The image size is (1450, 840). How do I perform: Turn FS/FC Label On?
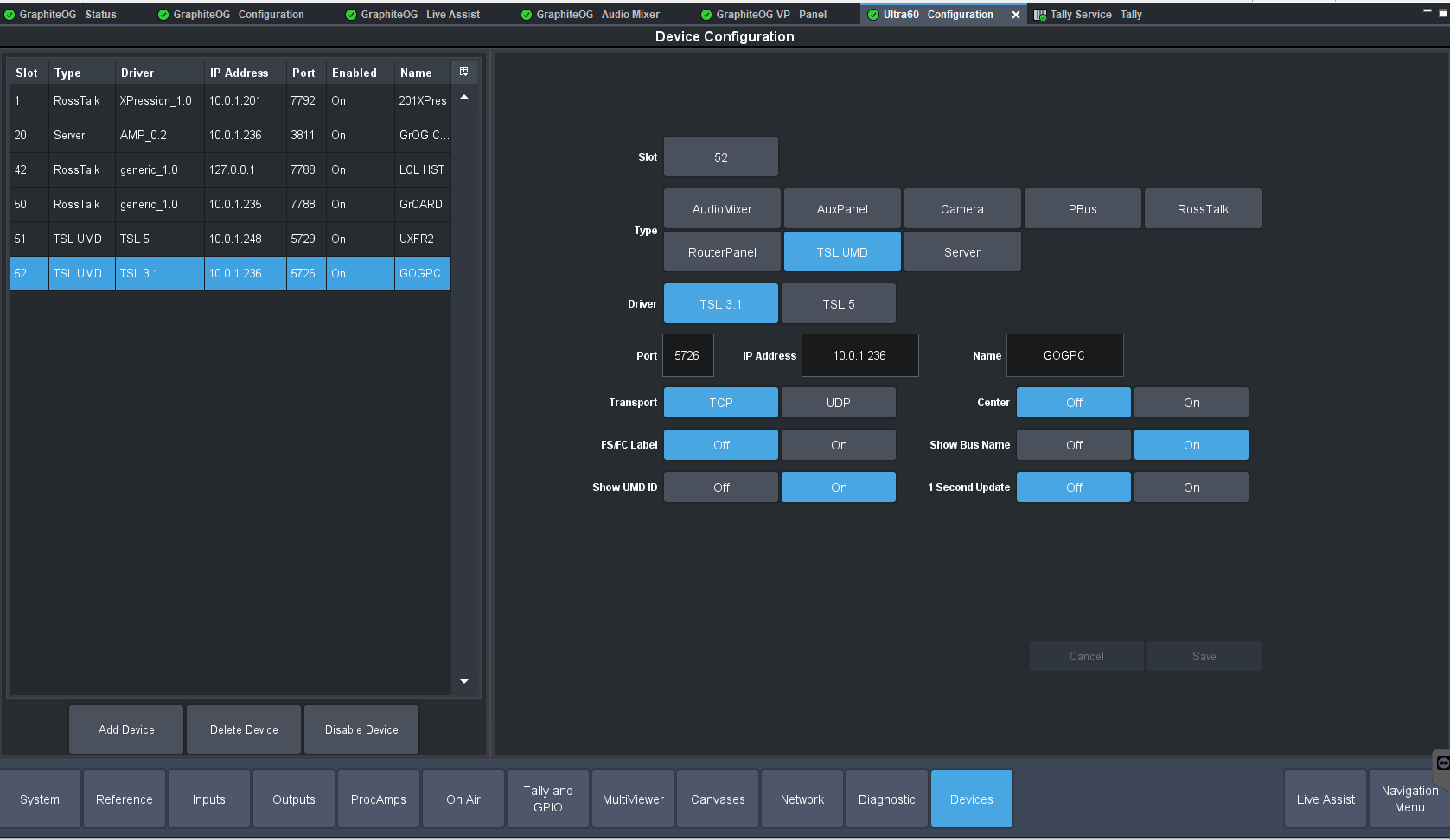(838, 445)
